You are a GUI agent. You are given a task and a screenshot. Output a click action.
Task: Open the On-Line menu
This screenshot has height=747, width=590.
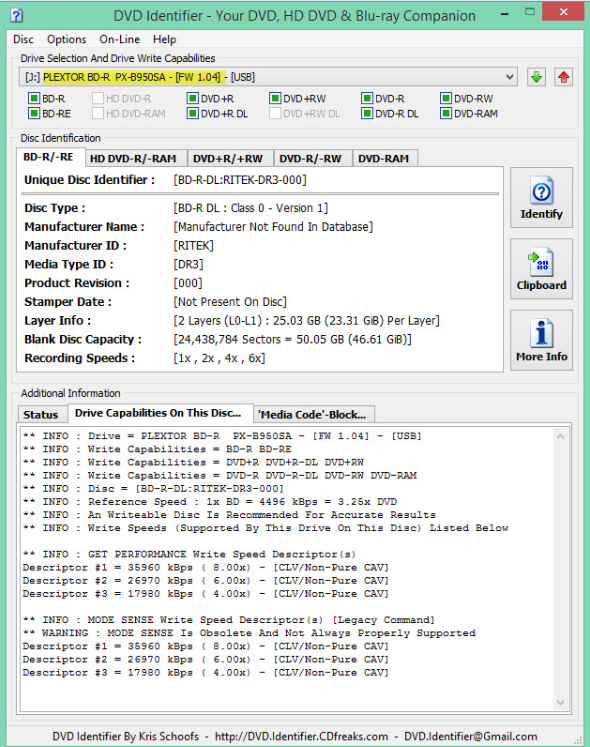[120, 40]
